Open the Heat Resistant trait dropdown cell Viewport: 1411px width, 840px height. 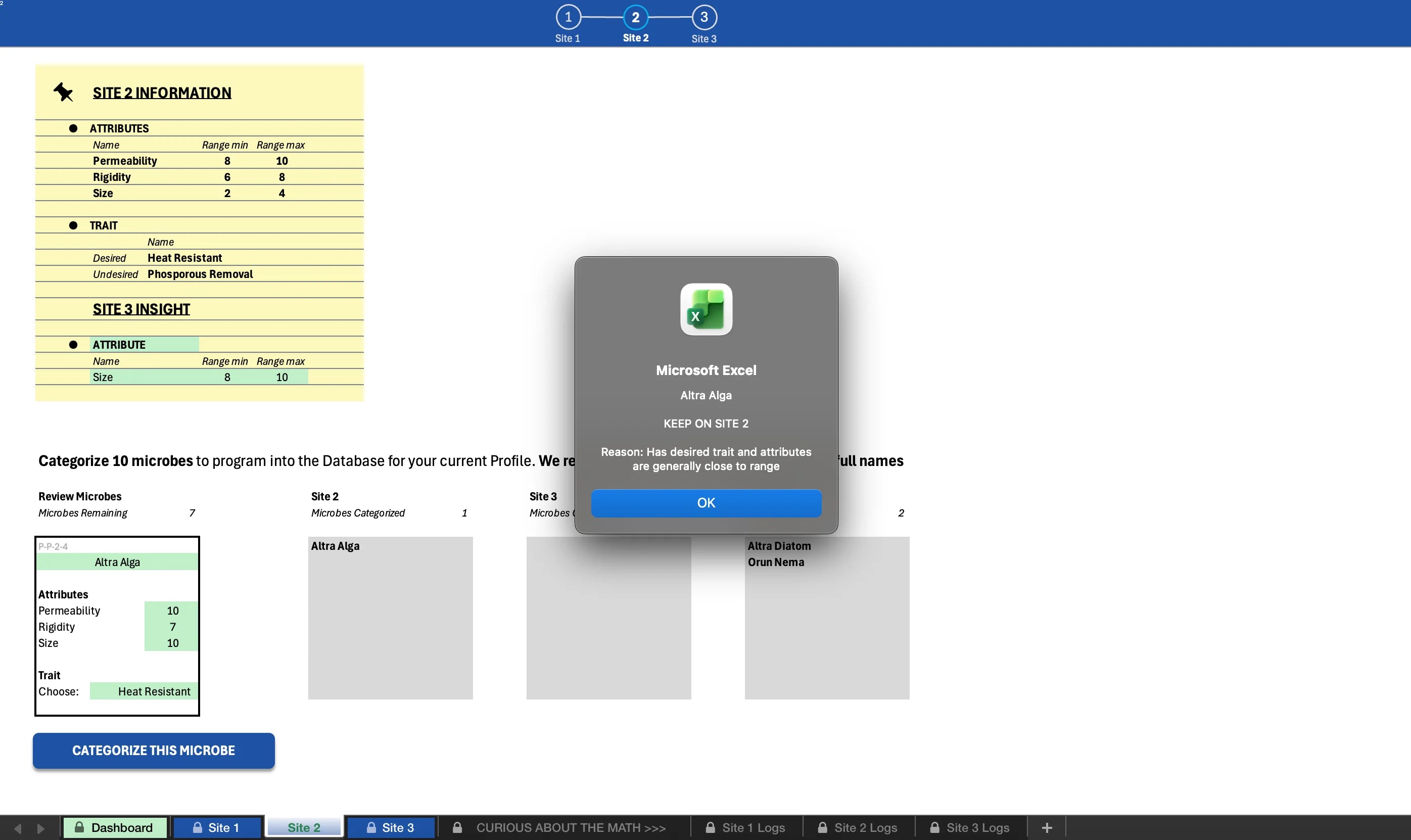pos(145,691)
